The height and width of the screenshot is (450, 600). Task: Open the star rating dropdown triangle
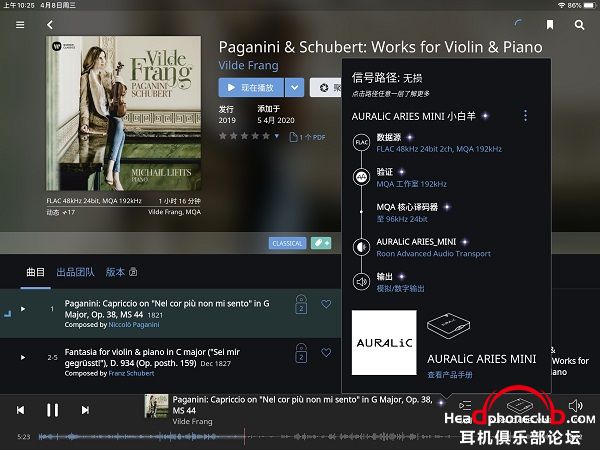277,136
